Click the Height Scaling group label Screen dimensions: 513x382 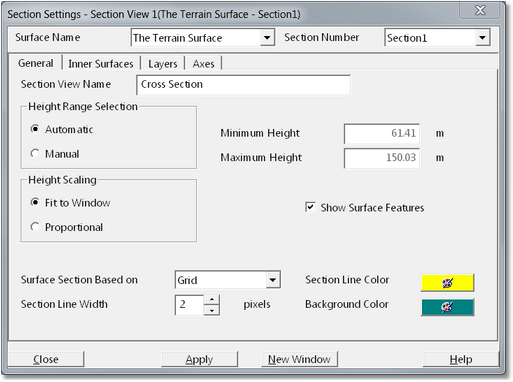click(62, 180)
